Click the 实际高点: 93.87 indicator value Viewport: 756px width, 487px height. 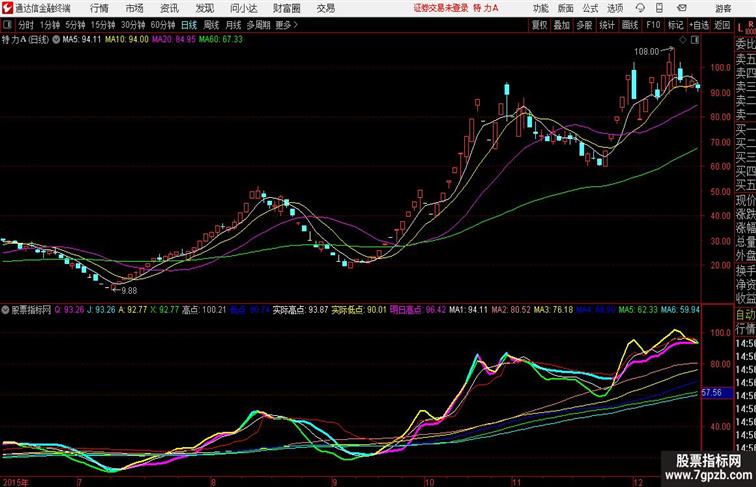click(301, 310)
